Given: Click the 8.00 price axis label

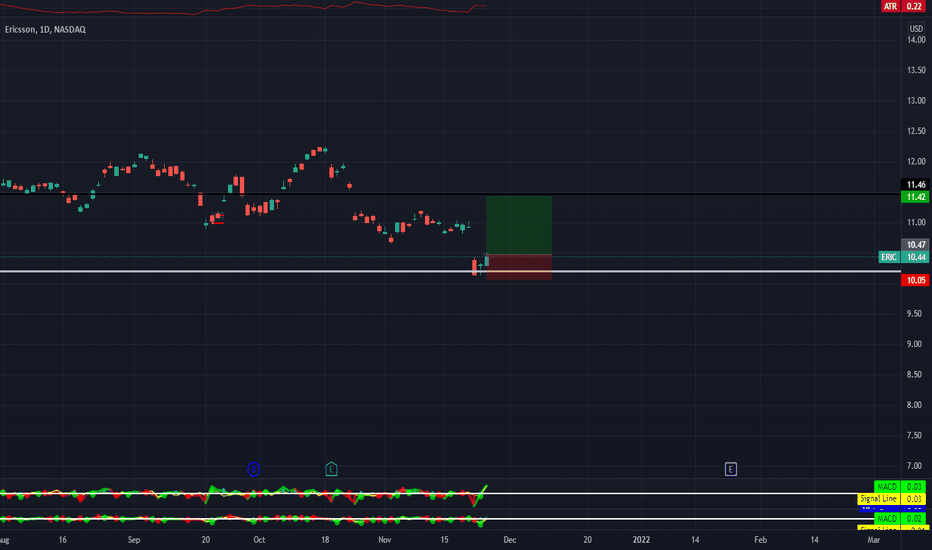Looking at the screenshot, I should coord(914,405).
